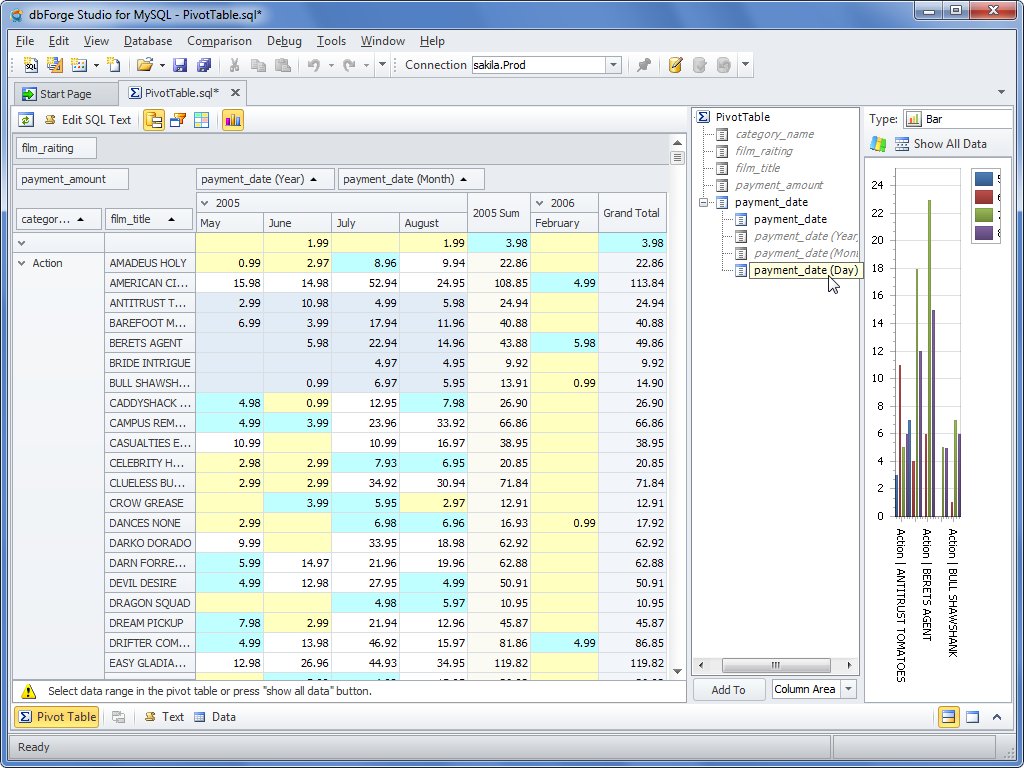
Task: Collapse the 2005 year column group
Action: [x=204, y=203]
